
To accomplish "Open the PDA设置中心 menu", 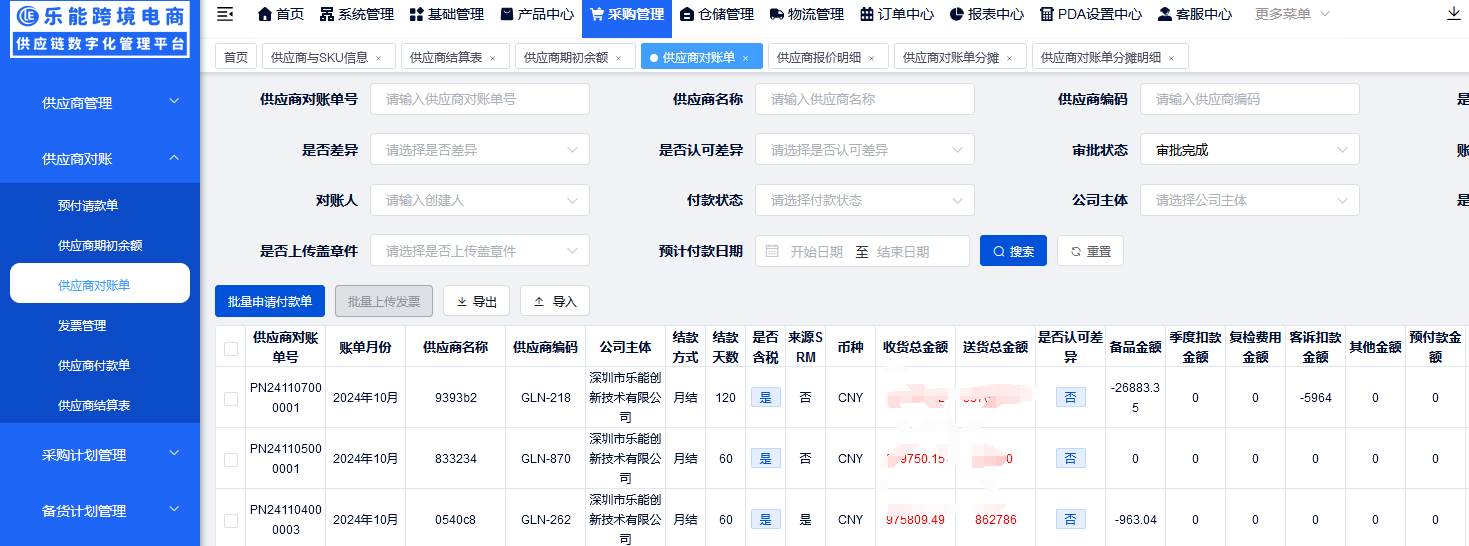I will click(1091, 14).
